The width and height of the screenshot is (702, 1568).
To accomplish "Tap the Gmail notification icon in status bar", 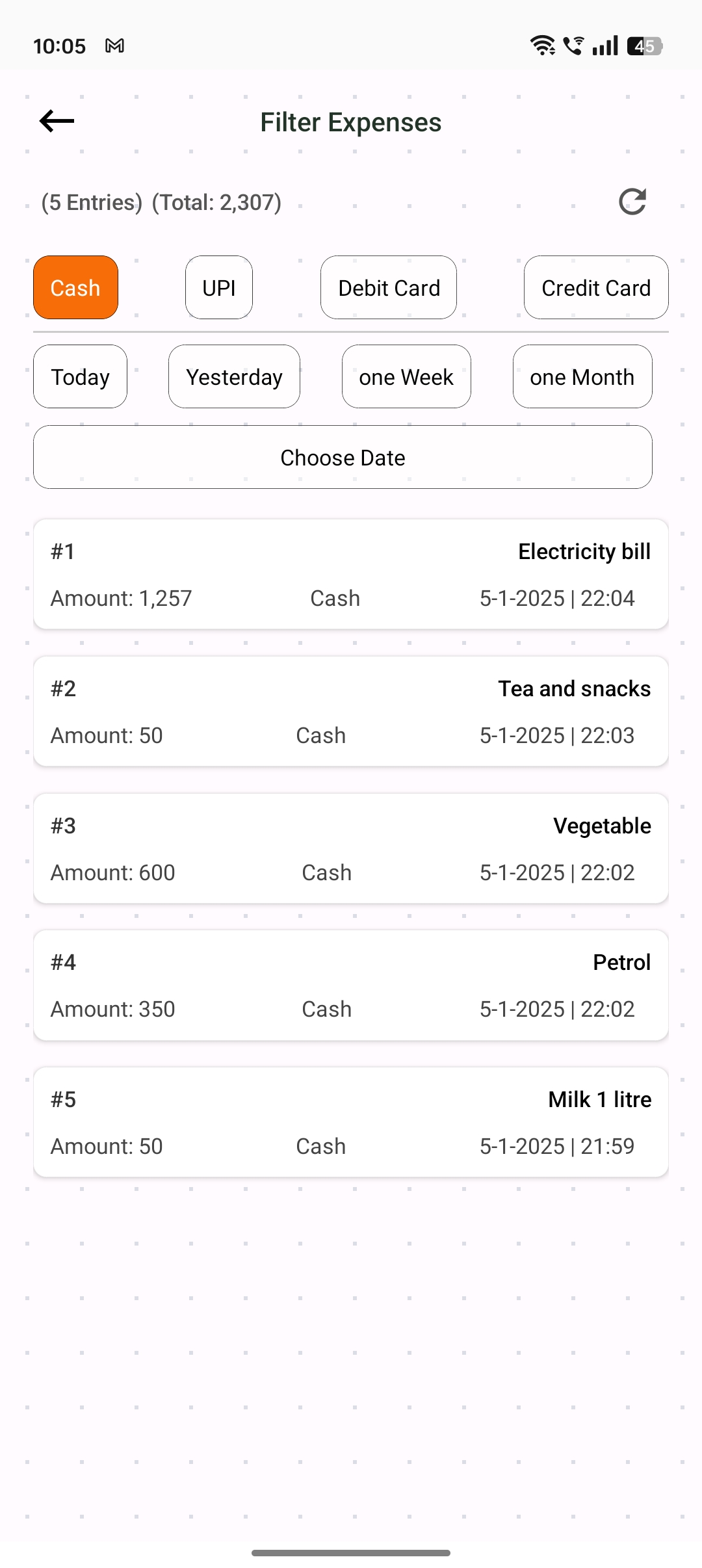I will click(115, 46).
